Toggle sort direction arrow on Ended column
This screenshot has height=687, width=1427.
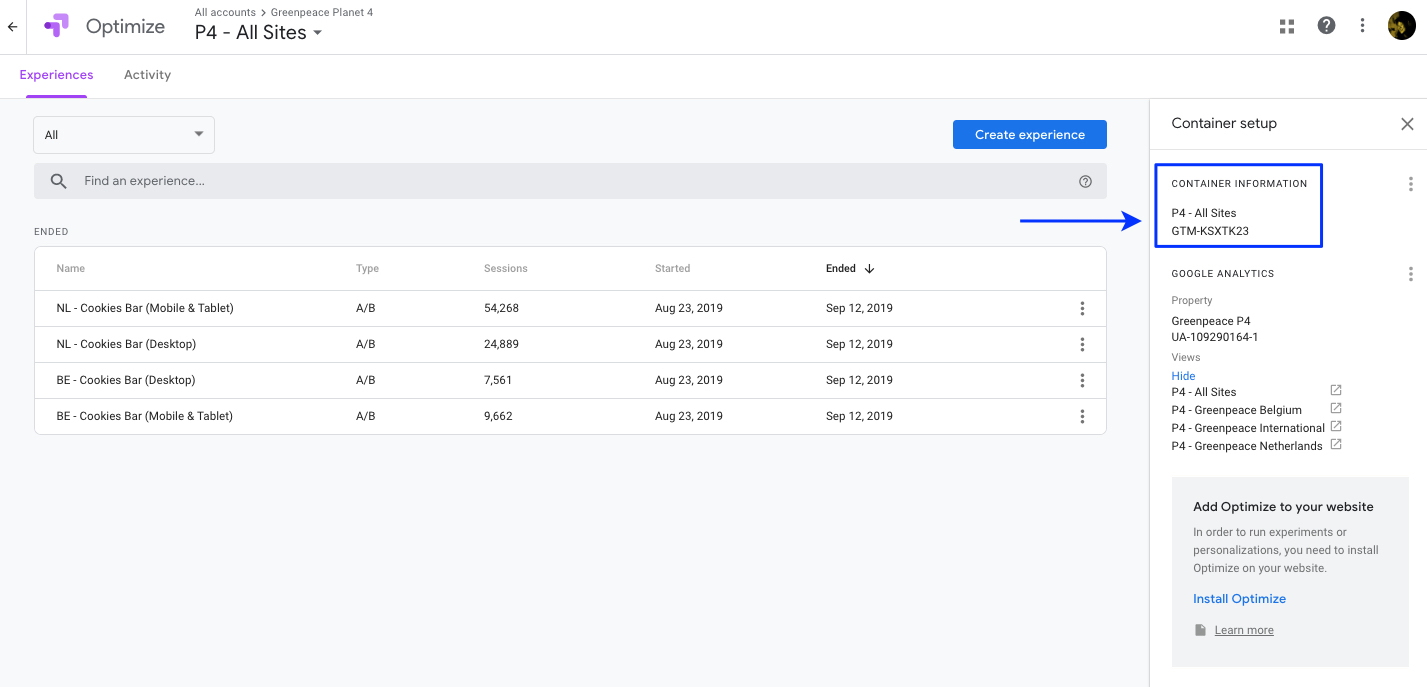(x=869, y=268)
